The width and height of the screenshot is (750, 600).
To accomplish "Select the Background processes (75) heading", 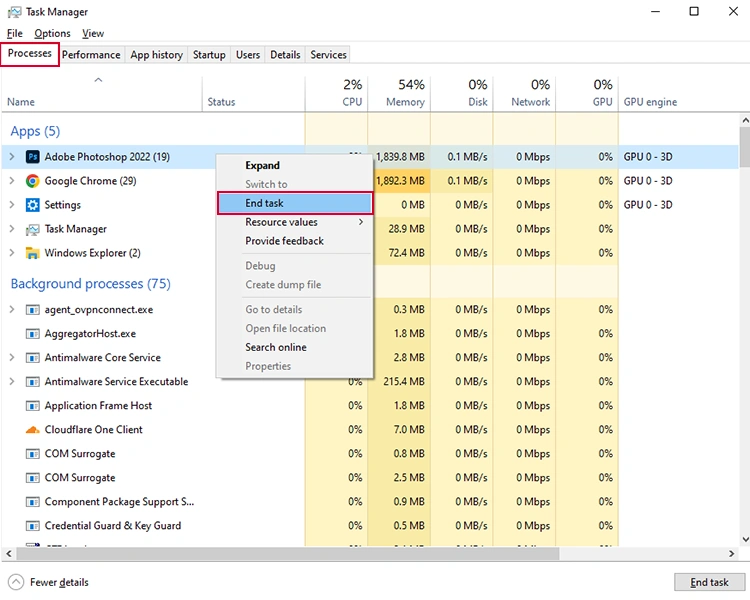I will [x=91, y=284].
